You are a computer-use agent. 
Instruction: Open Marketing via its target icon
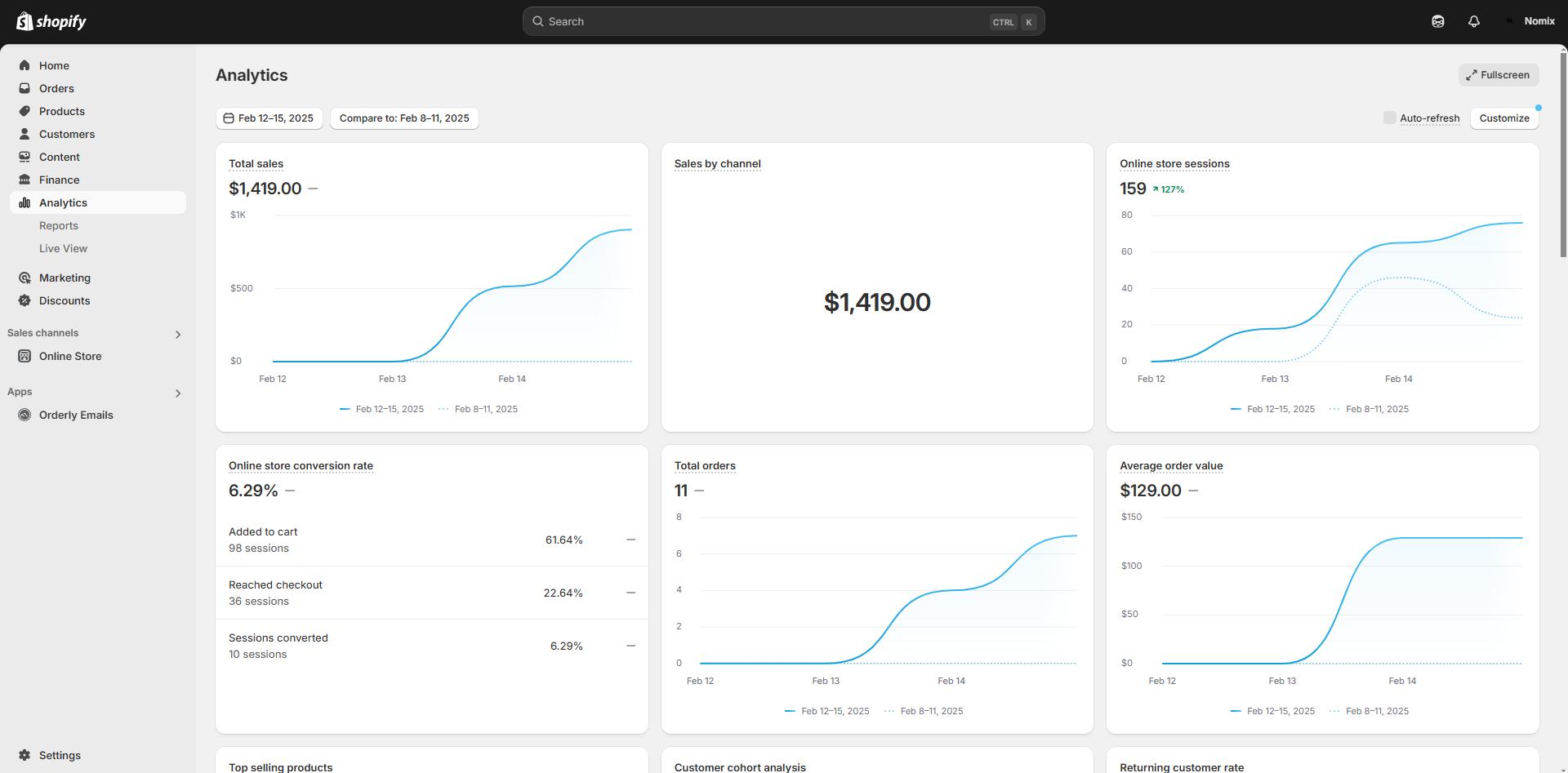[24, 278]
